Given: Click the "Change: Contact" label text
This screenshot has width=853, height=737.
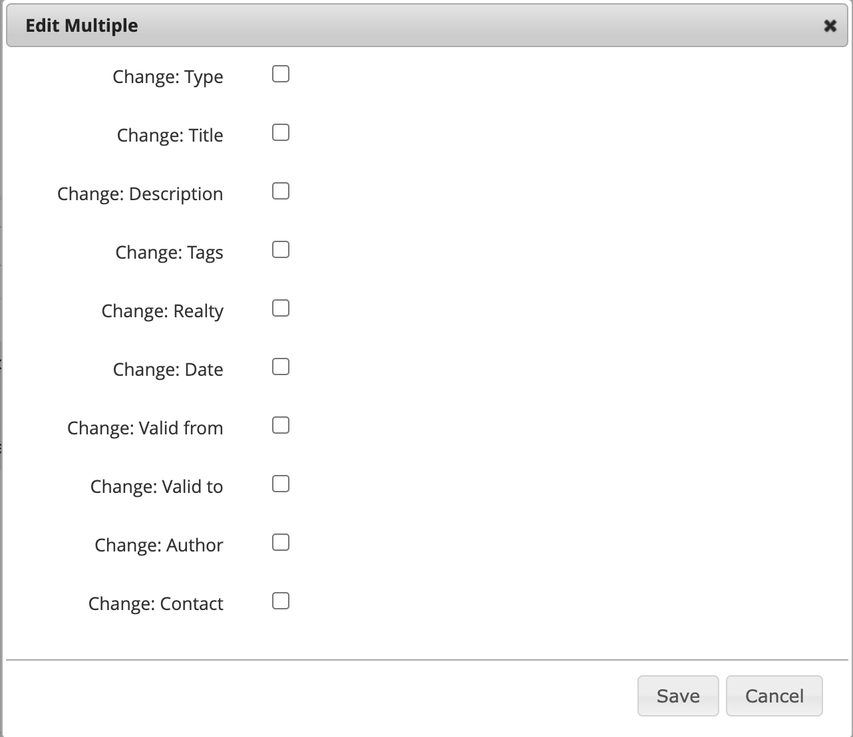Looking at the screenshot, I should (155, 604).
